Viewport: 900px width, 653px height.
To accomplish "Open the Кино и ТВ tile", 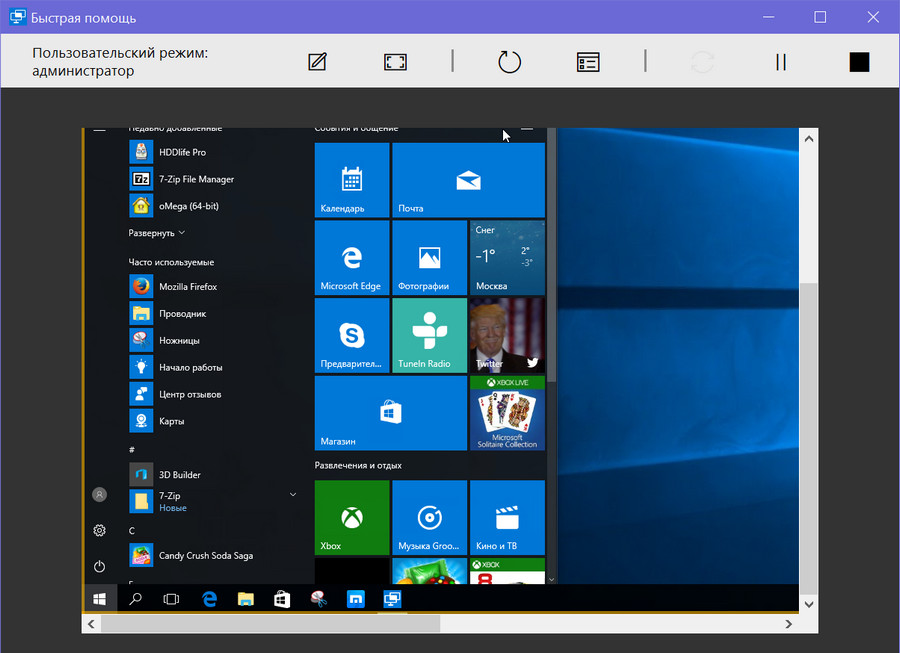I will [507, 518].
